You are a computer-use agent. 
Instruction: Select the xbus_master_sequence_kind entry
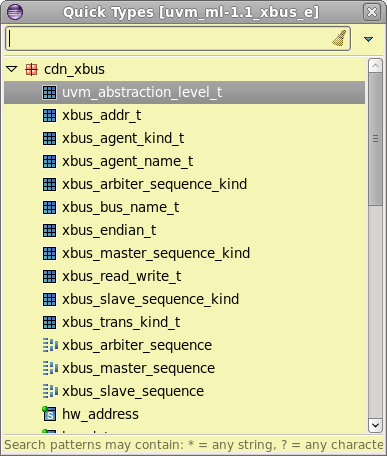tap(156, 253)
